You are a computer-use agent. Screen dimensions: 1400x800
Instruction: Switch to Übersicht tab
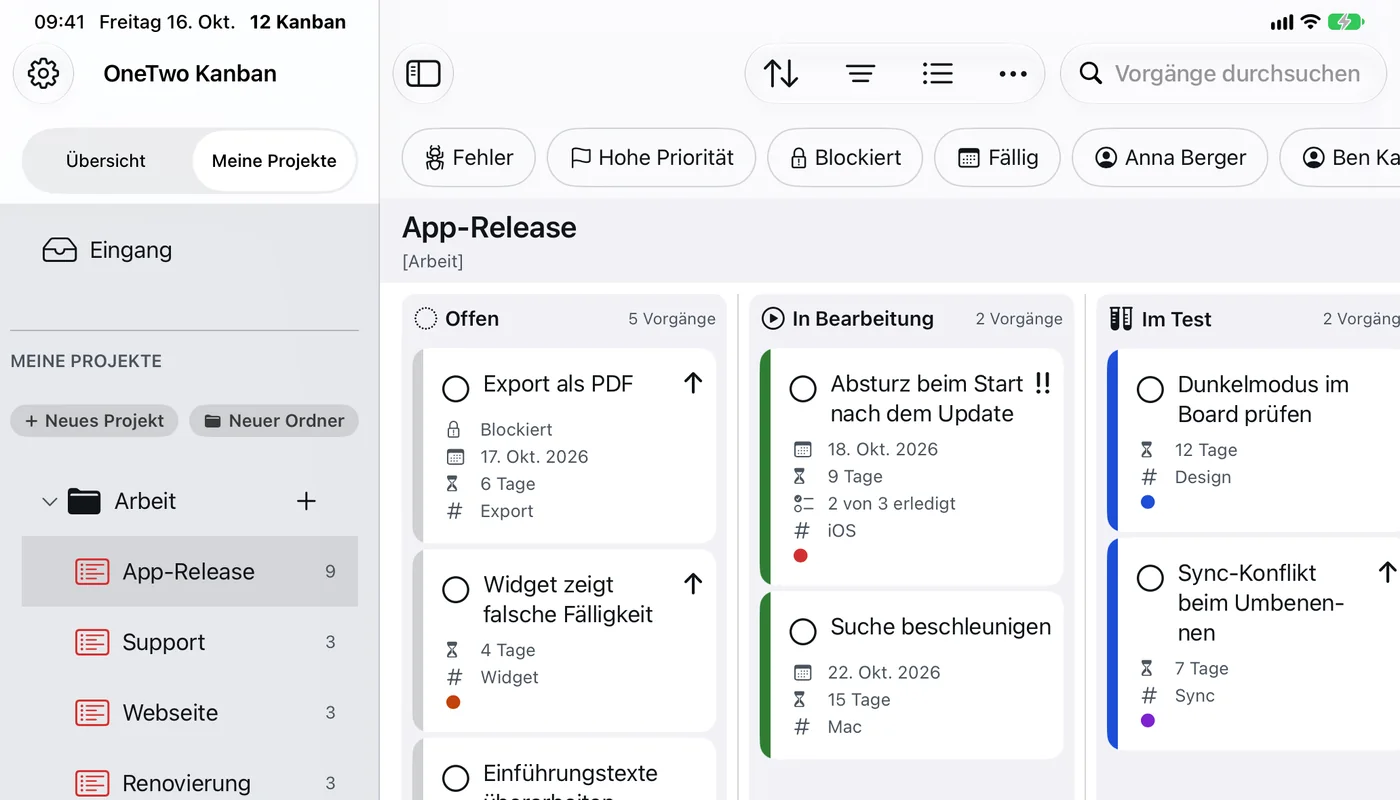point(106,160)
